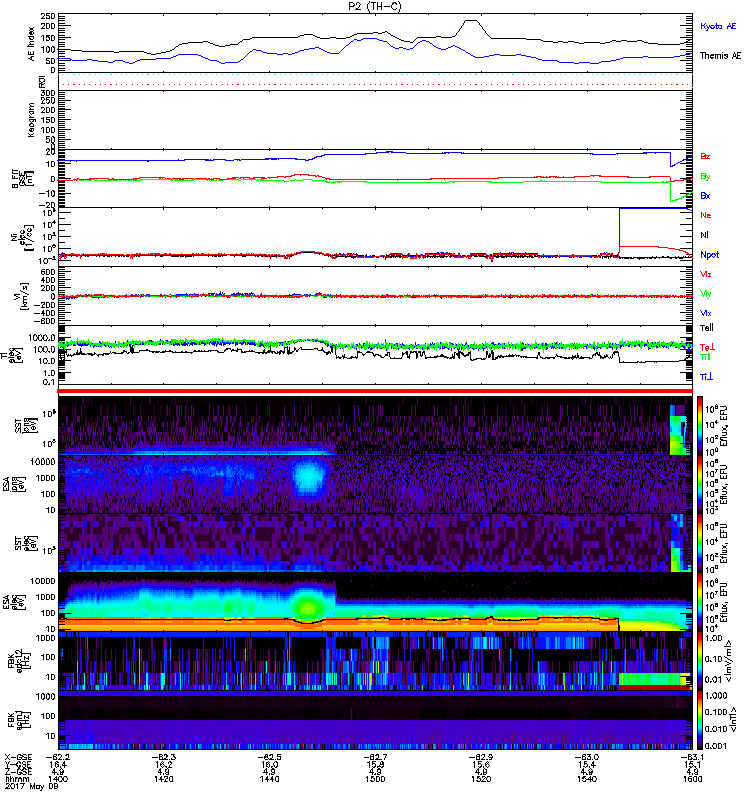Click the color bar beside ESA electron spectrogram

pyautogui.click(x=701, y=602)
